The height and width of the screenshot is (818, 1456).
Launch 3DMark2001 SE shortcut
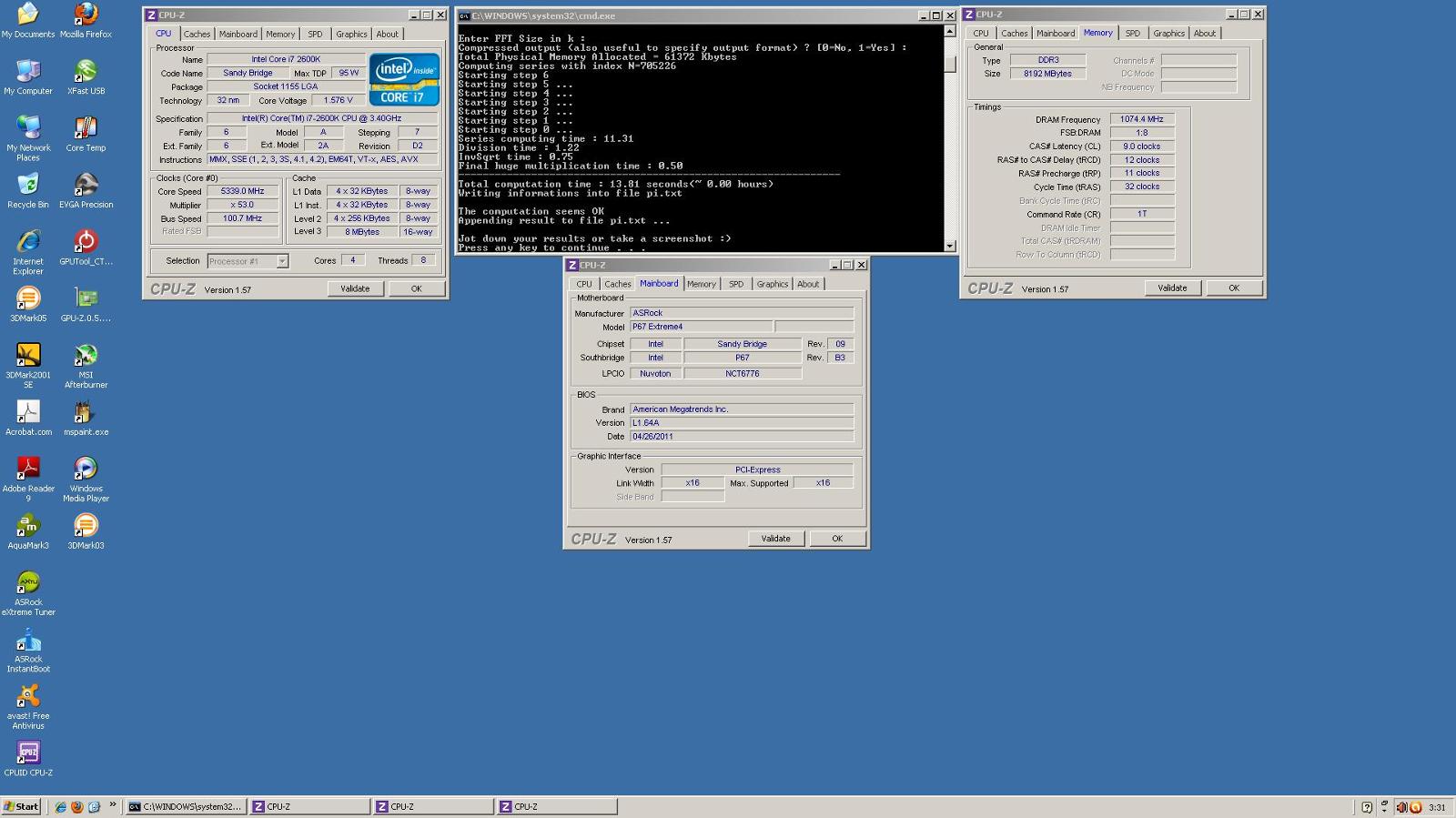[27, 366]
